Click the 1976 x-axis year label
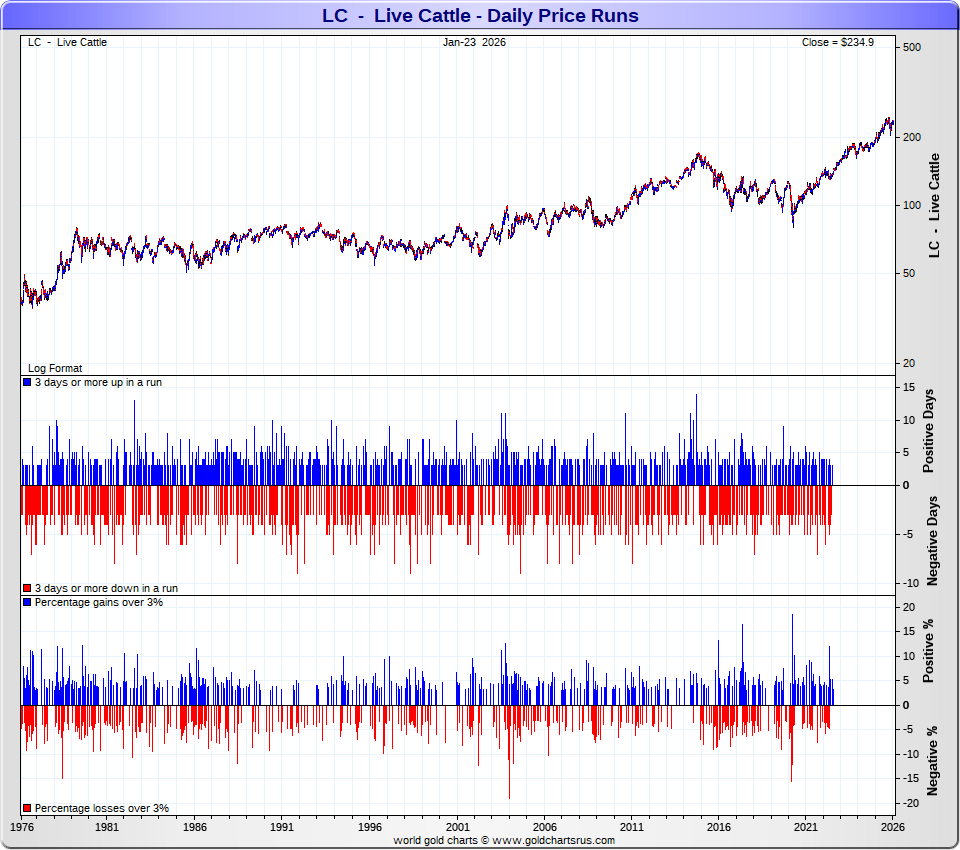 [x=21, y=828]
